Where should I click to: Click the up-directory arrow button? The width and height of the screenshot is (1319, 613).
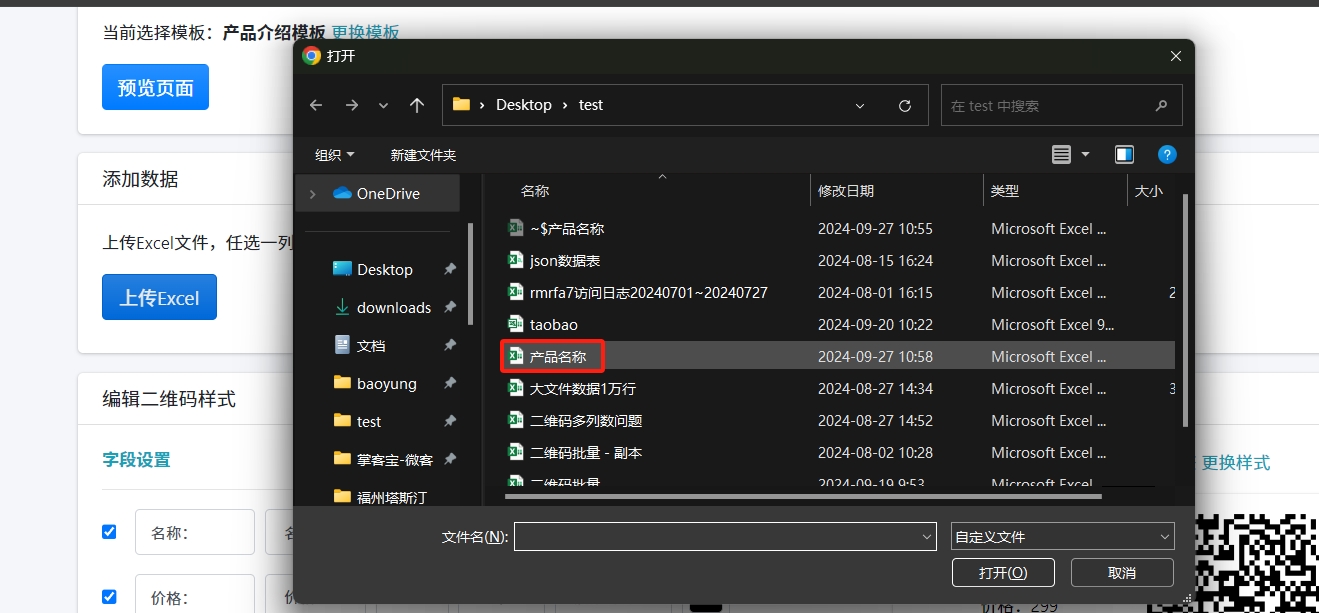417,105
